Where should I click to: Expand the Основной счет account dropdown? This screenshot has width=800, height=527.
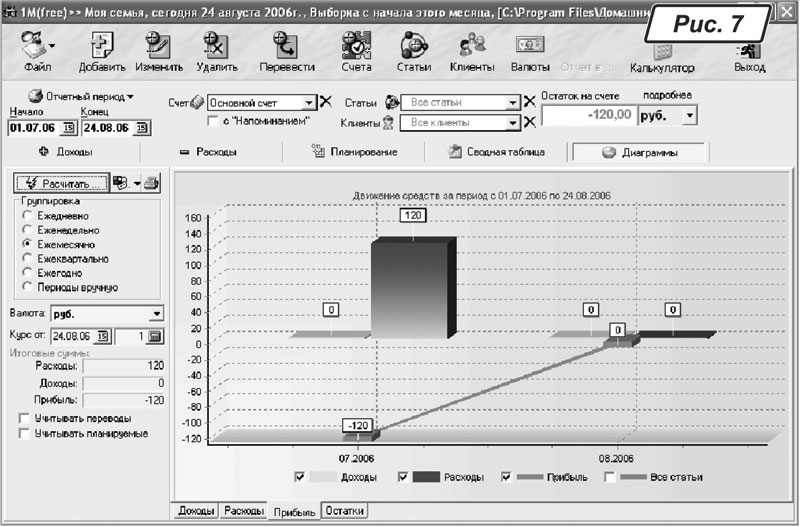coord(308,103)
